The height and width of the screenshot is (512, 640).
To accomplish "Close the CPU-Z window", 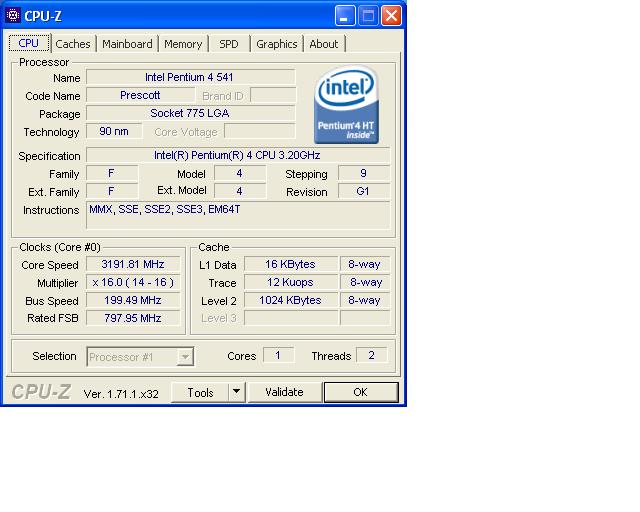I will tap(391, 16).
